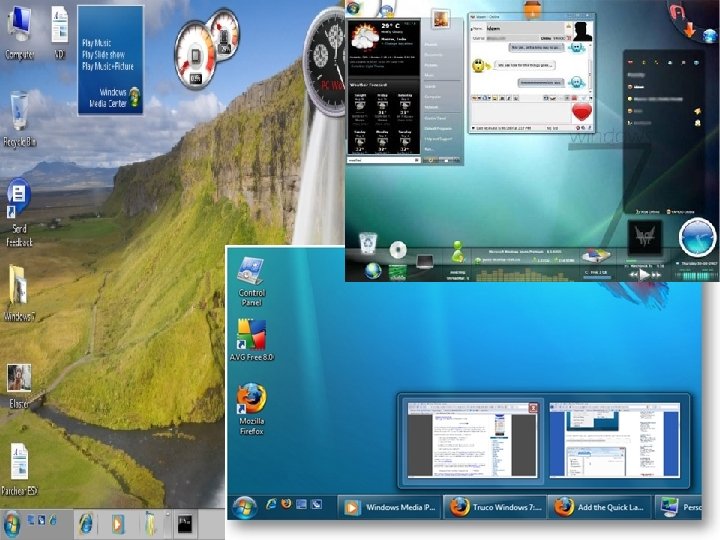Close the left preview thumbnail

tap(533, 407)
